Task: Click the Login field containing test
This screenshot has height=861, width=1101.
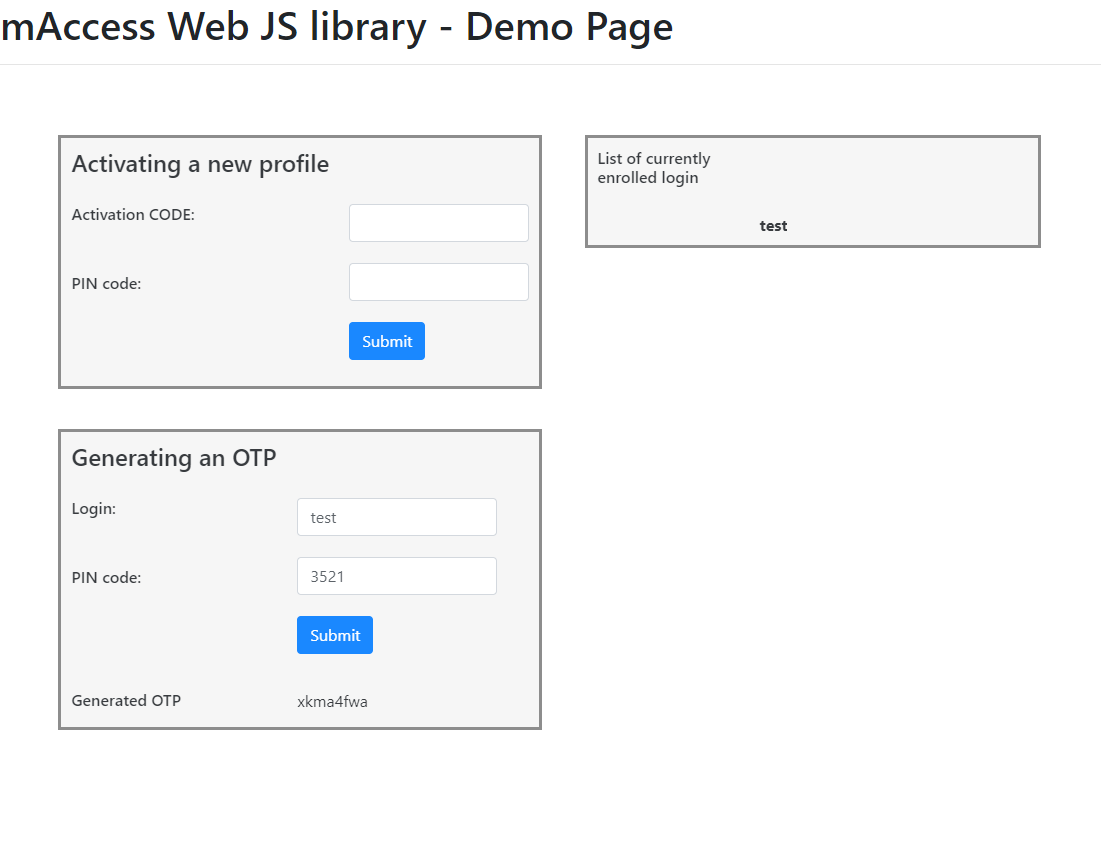Action: [x=396, y=517]
